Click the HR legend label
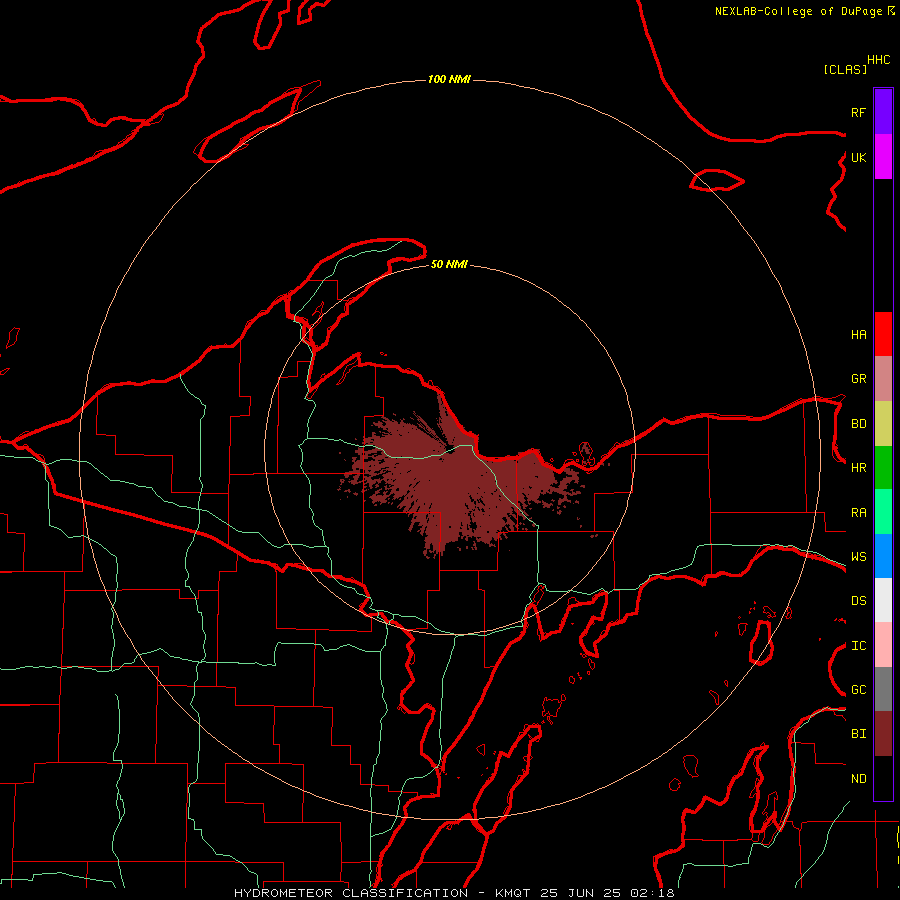900x900 pixels. click(x=859, y=468)
